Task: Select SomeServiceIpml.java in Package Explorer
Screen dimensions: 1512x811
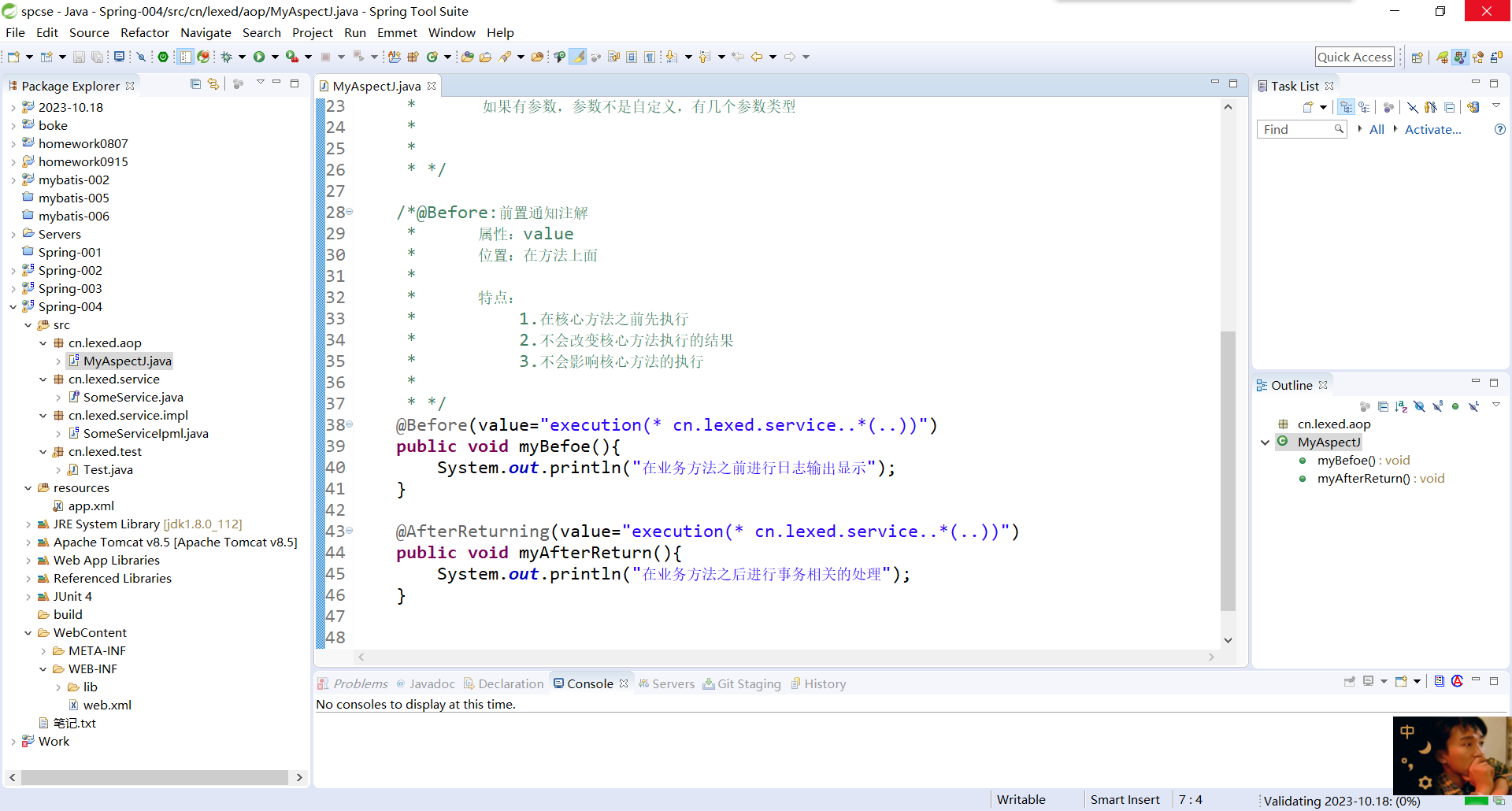Action: pyautogui.click(x=146, y=434)
